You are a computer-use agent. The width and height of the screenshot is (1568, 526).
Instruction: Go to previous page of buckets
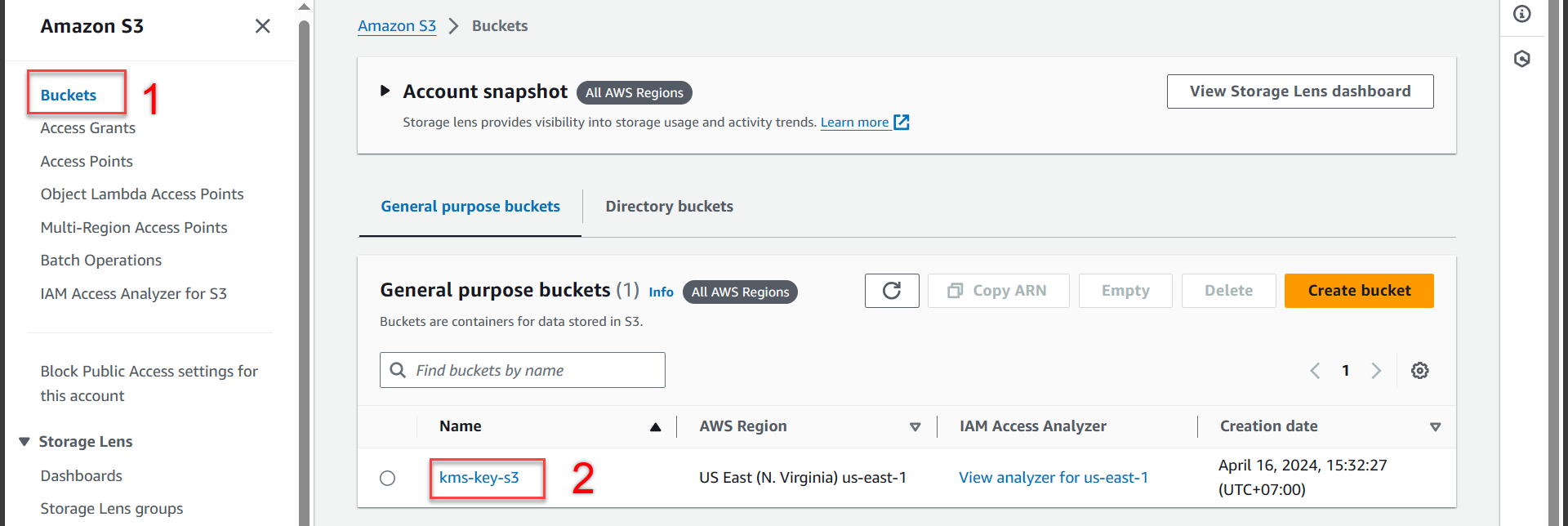pyautogui.click(x=1315, y=371)
